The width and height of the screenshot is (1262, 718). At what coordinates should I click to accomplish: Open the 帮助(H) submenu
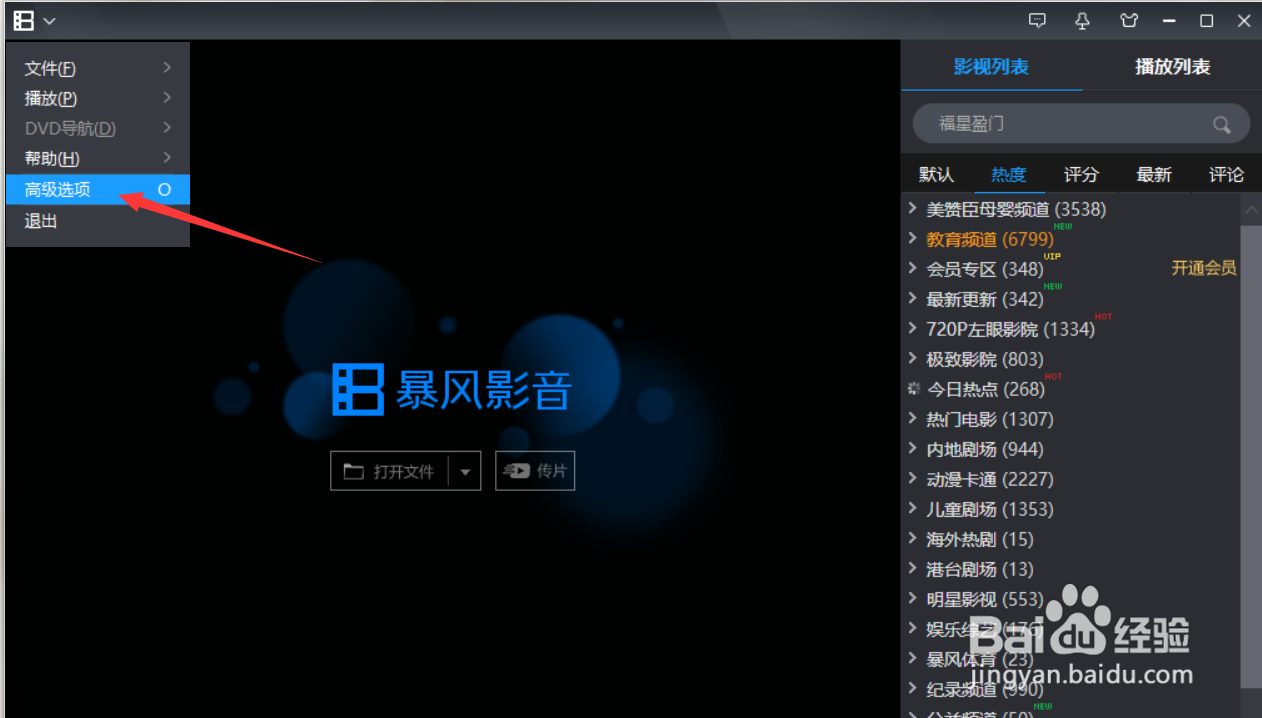[97, 158]
